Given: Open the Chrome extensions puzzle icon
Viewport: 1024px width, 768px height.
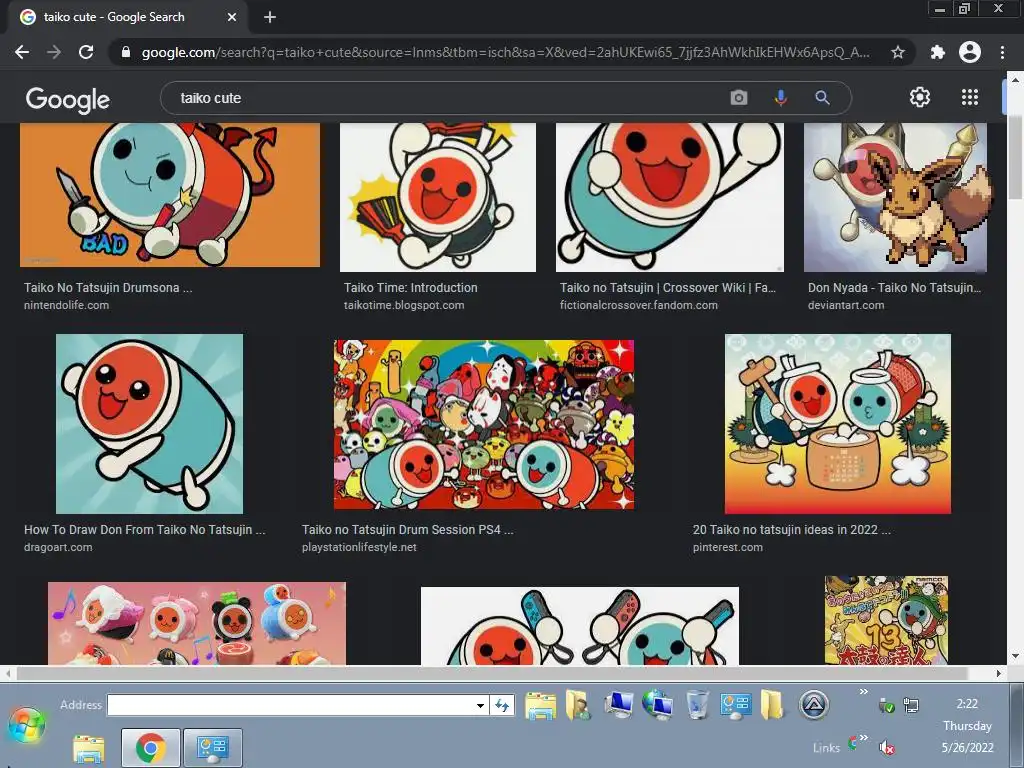Looking at the screenshot, I should point(937,52).
